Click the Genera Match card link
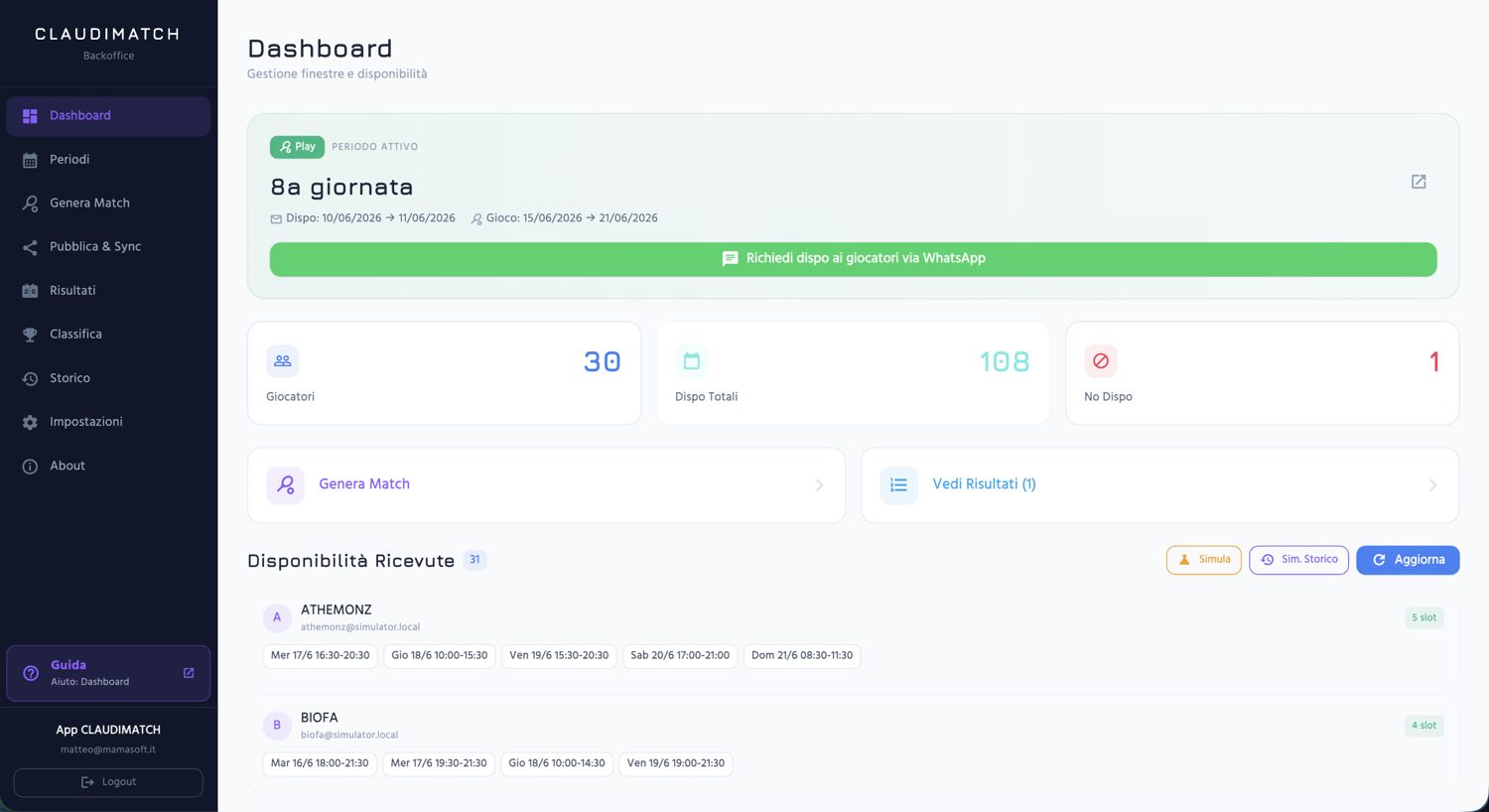 (x=546, y=485)
